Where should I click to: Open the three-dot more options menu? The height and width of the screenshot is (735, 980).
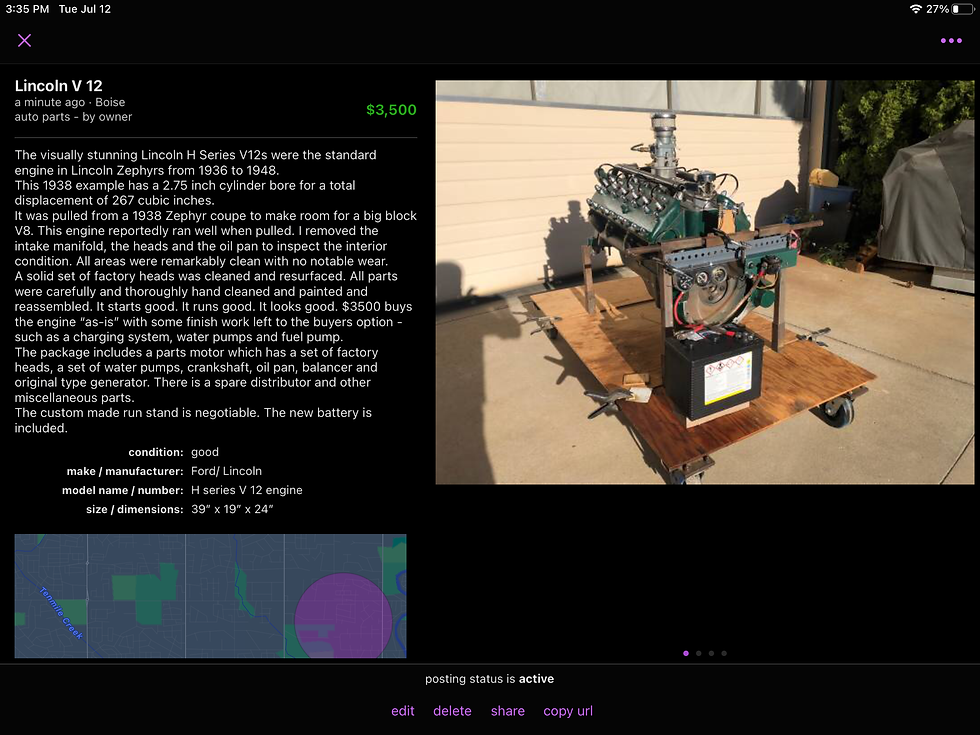coord(951,41)
